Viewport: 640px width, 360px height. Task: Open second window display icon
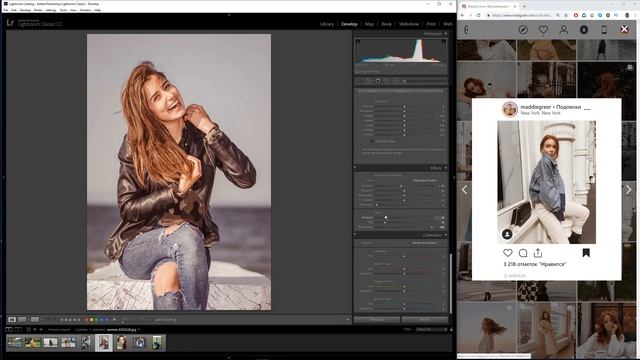[x=18, y=329]
